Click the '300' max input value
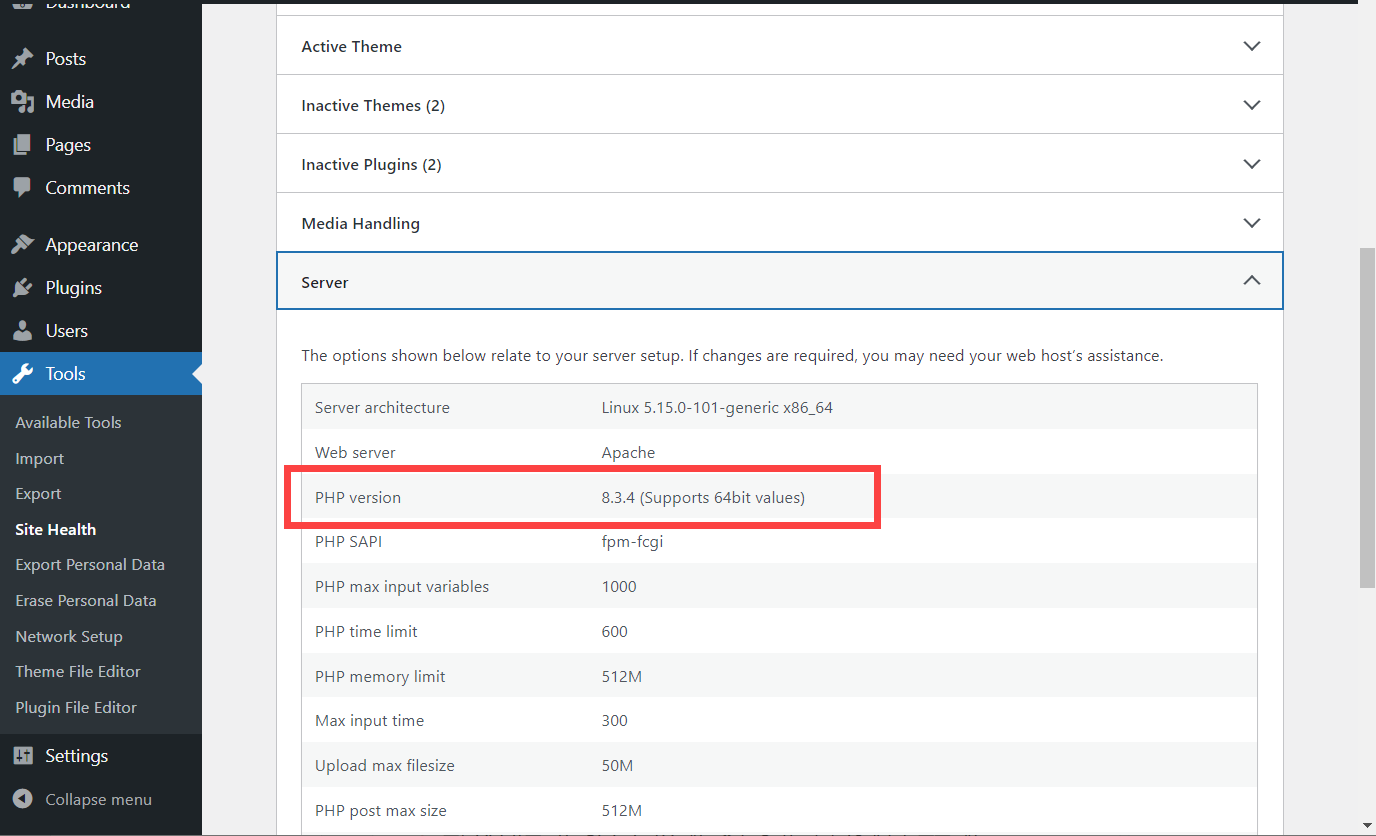This screenshot has height=836, width=1376. click(x=614, y=721)
